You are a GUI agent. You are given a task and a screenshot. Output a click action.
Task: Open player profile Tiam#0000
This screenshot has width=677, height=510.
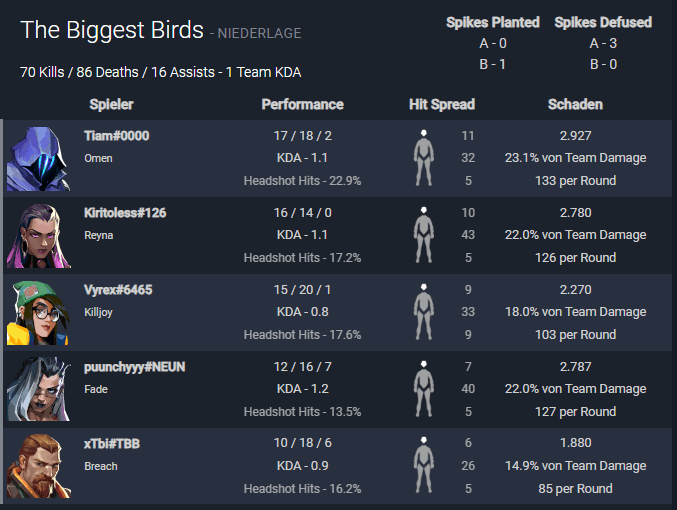(116, 135)
